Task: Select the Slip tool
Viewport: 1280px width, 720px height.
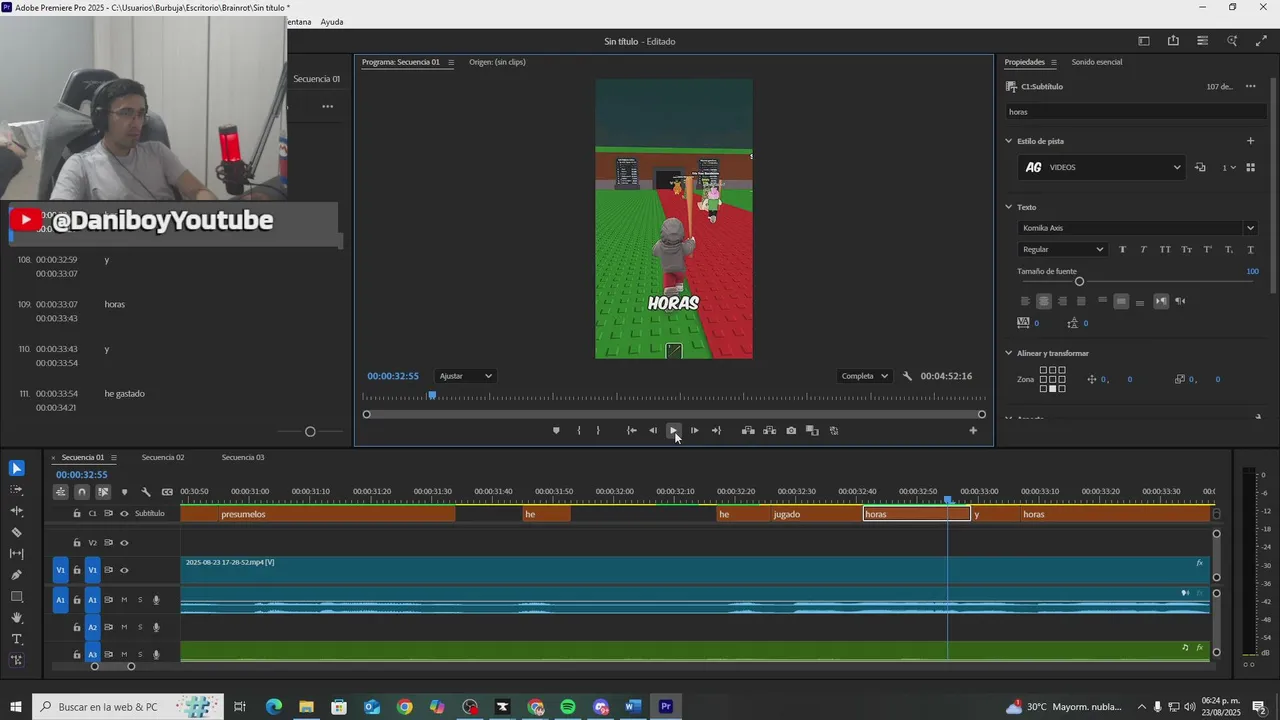Action: click(16, 553)
